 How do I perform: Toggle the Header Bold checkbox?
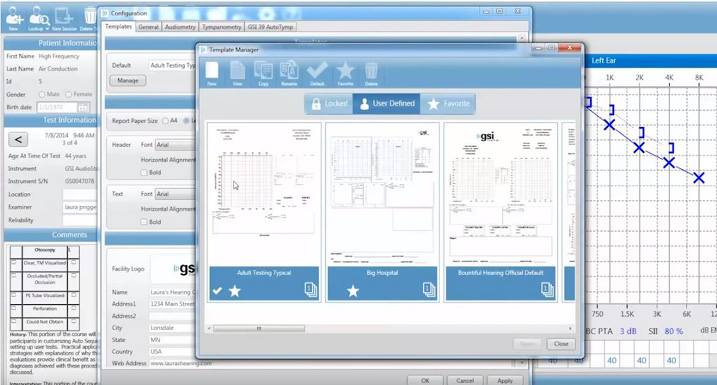pos(144,172)
